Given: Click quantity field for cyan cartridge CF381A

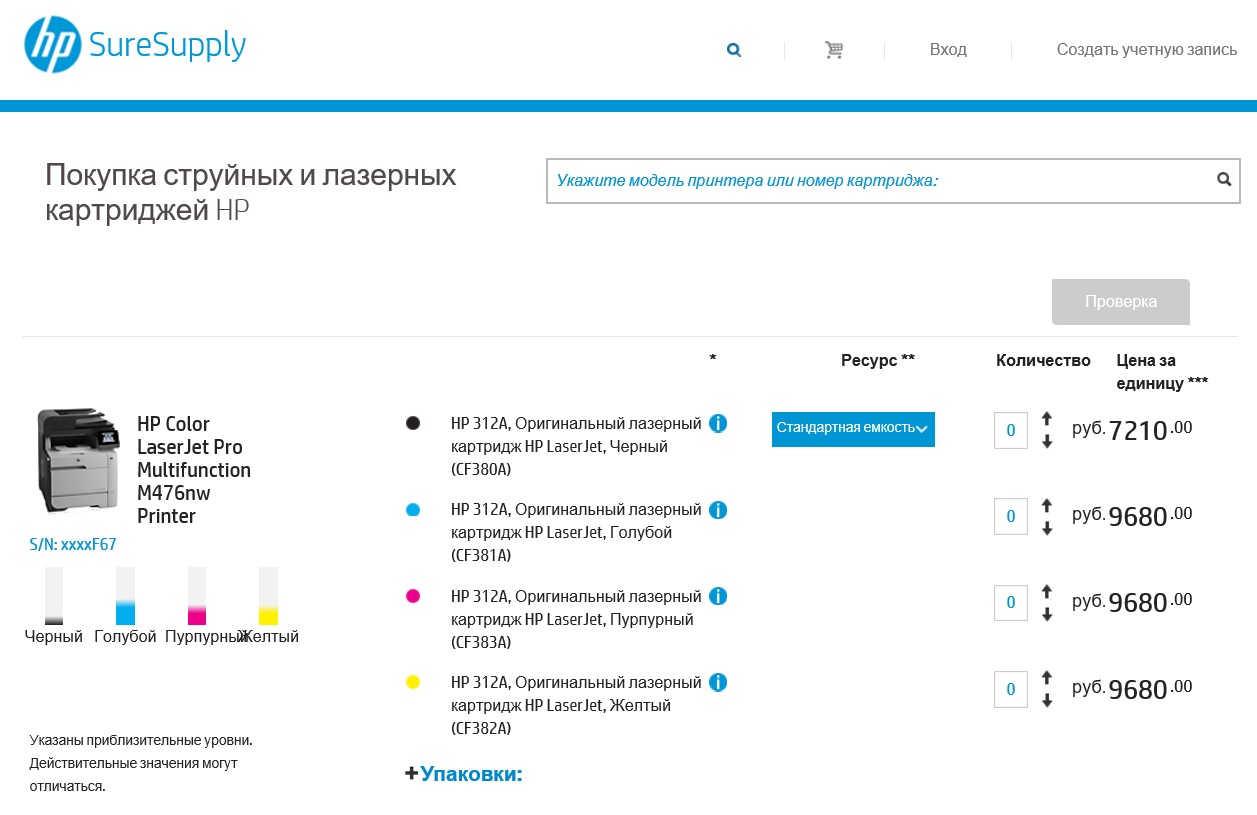Looking at the screenshot, I should pyautogui.click(x=1011, y=516).
